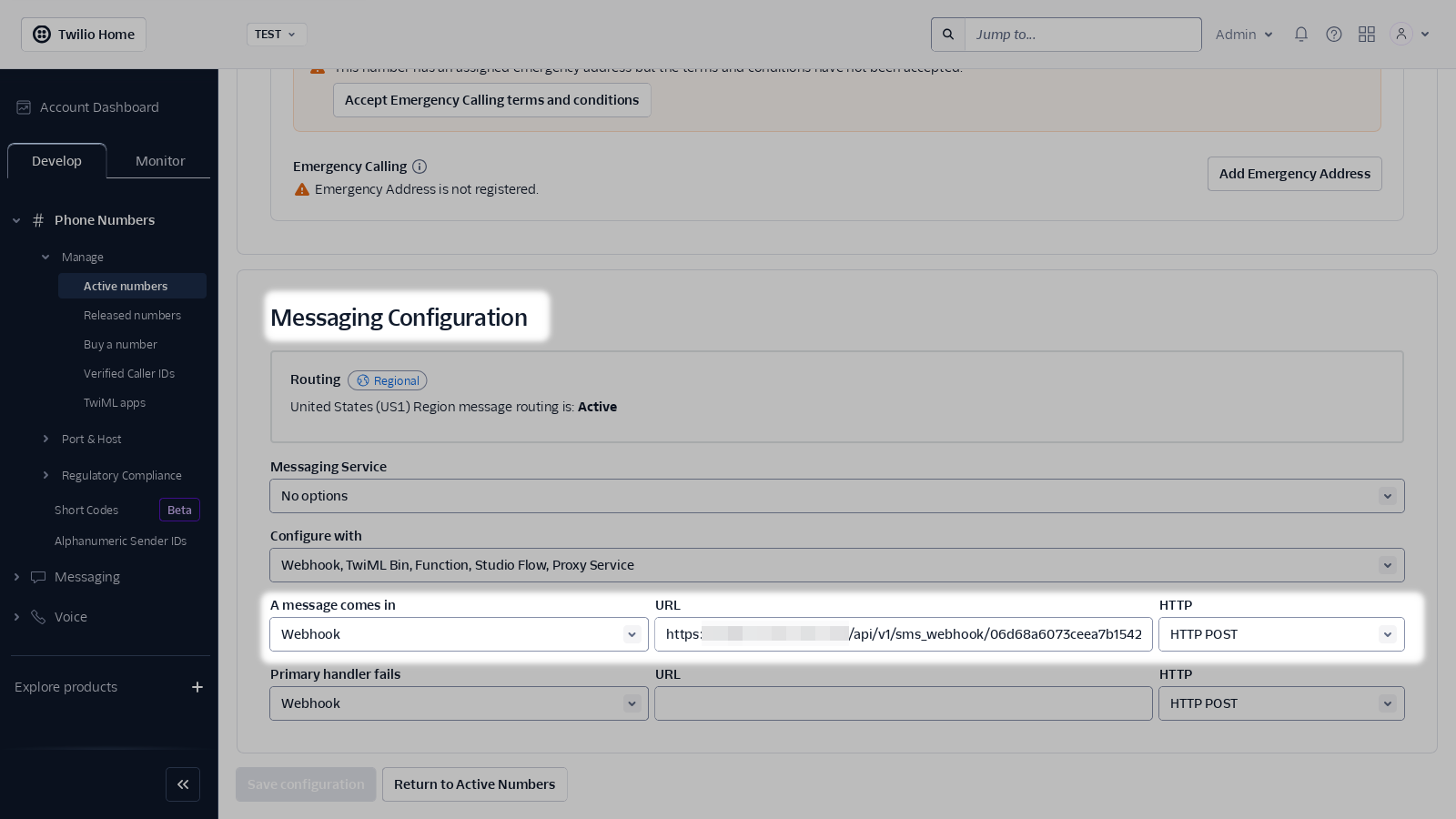Open Buy a number page
Screen dimensions: 1456x819
pyautogui.click(x=120, y=345)
